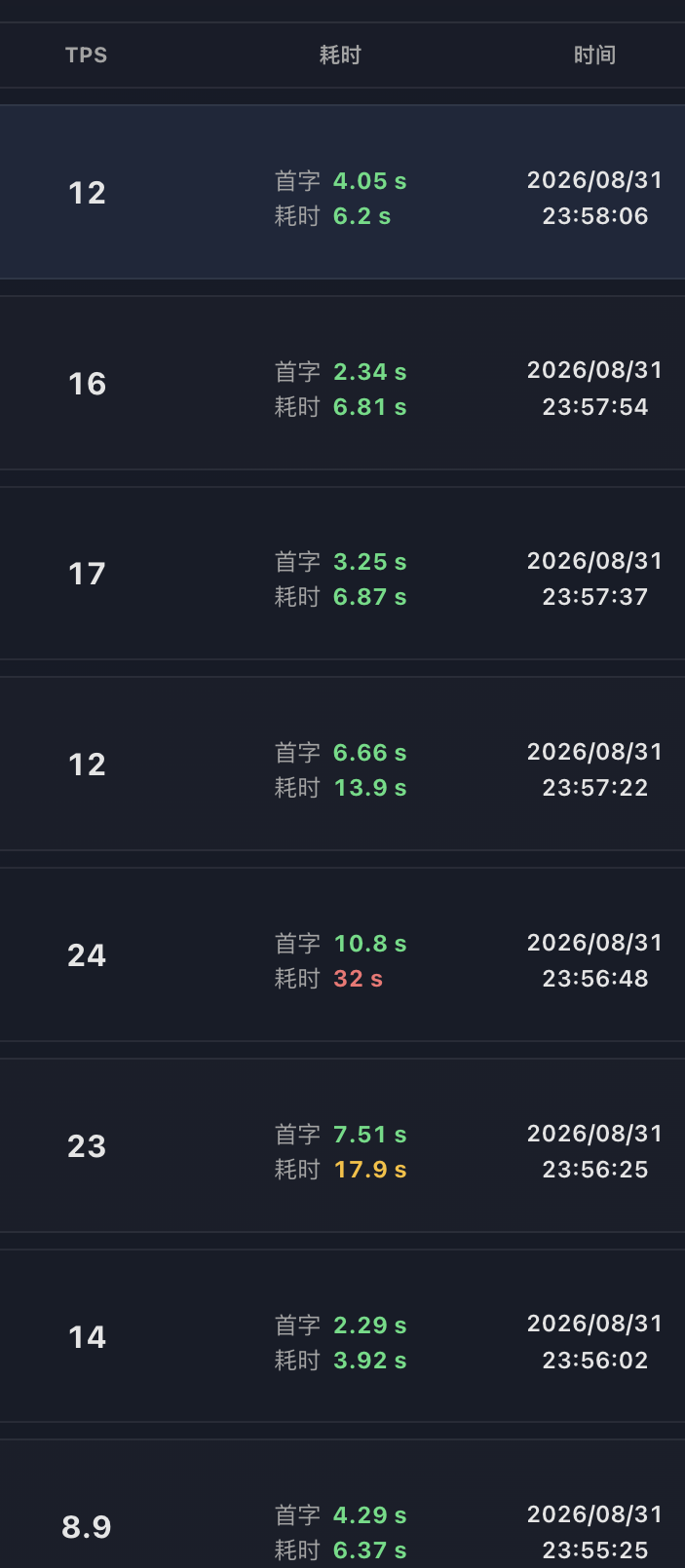Click the TPS value 17
This screenshot has width=685, height=1568.
pyautogui.click(x=87, y=574)
